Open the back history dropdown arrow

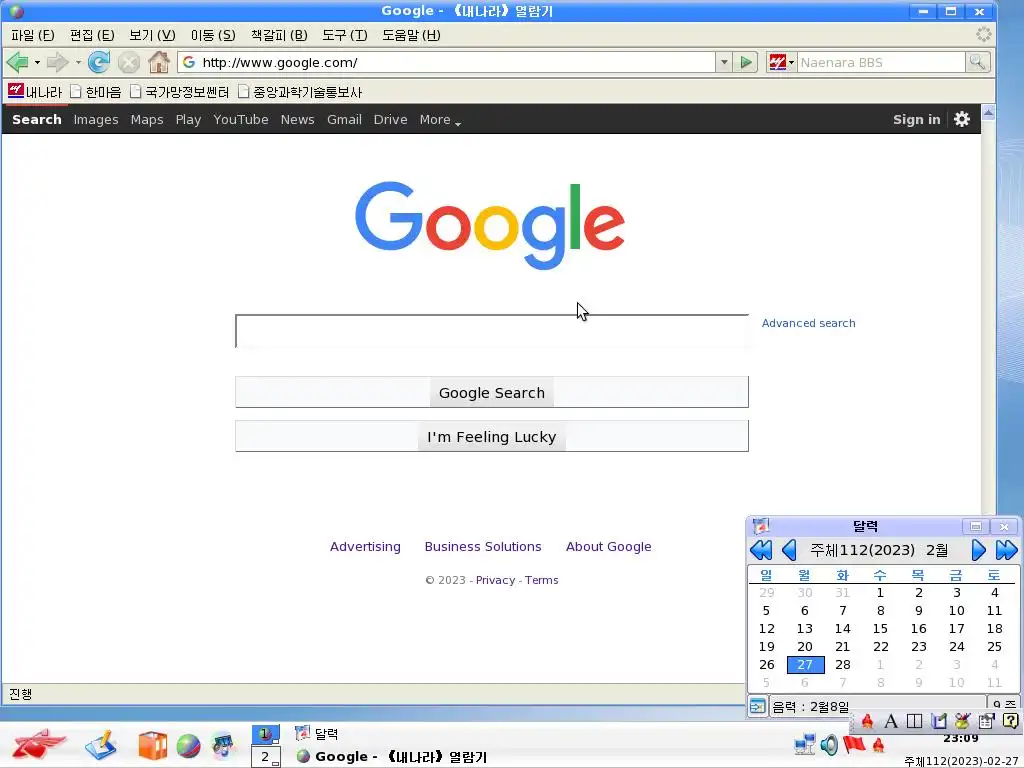37,63
